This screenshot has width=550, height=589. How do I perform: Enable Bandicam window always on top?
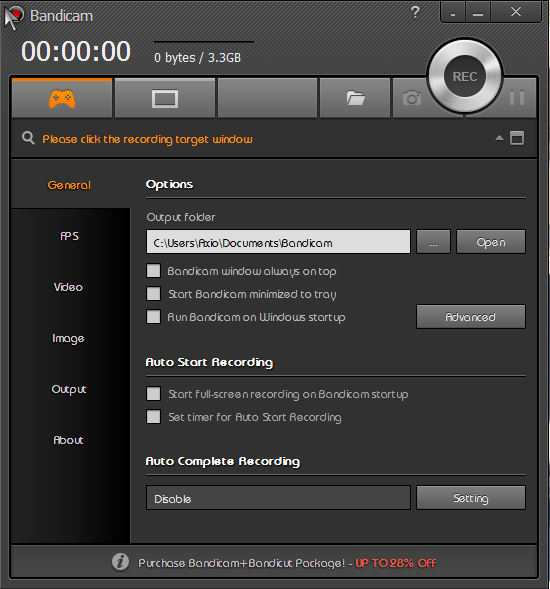pos(153,271)
